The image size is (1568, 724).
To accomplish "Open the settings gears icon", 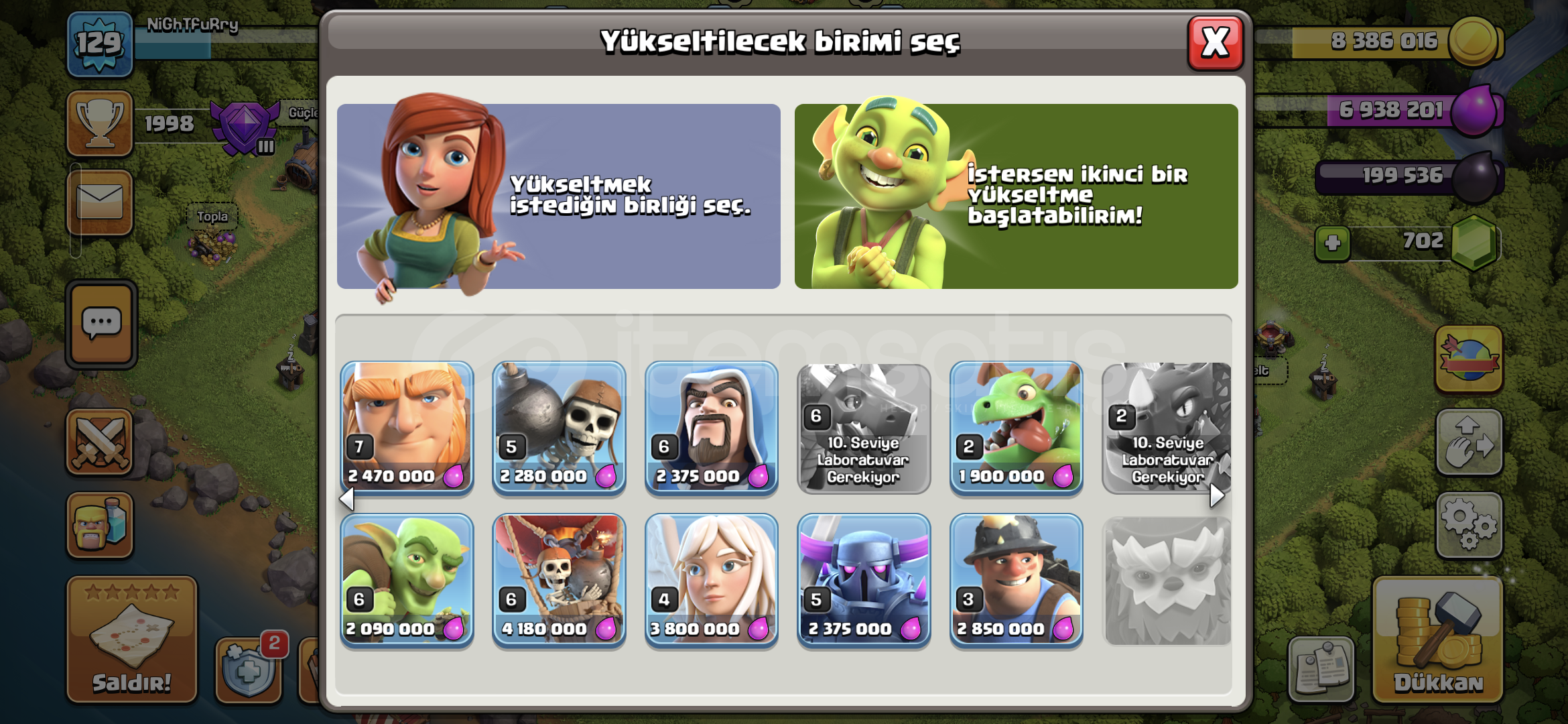I will [1469, 526].
